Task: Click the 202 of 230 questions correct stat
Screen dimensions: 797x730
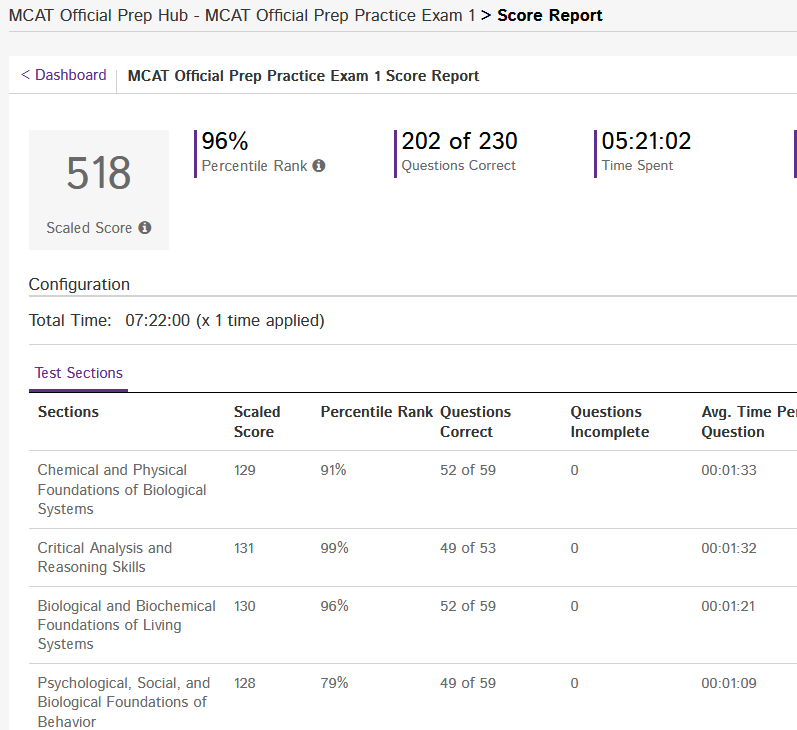Action: (x=459, y=142)
